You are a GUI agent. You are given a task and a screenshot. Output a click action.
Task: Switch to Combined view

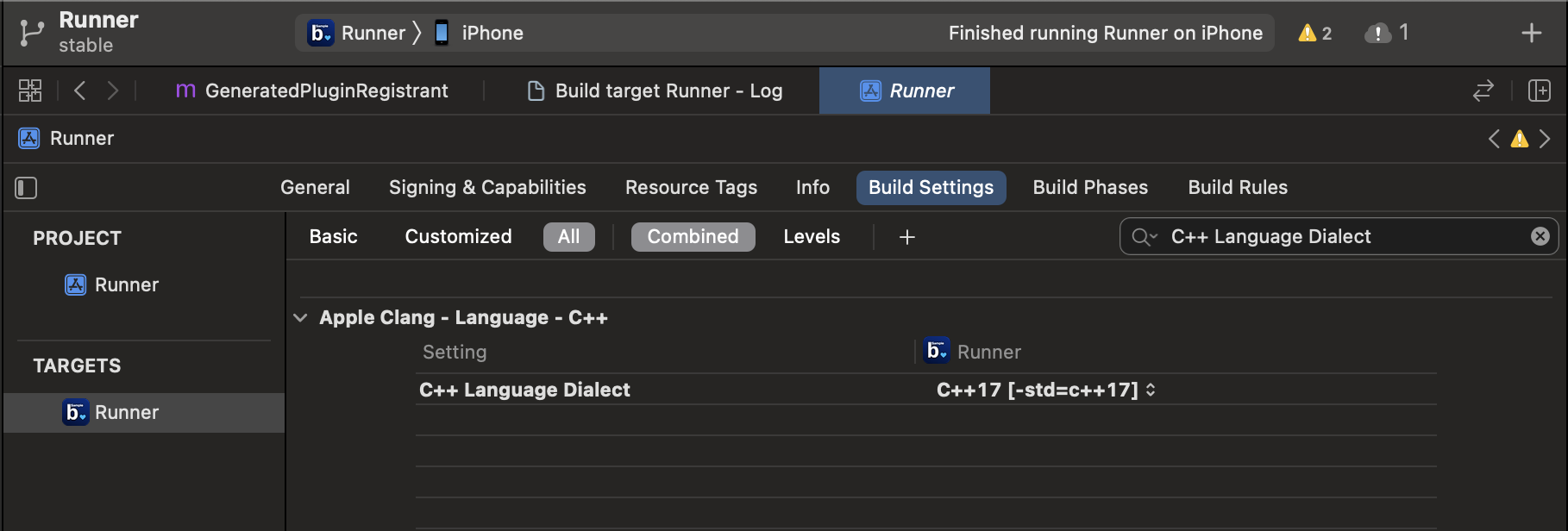(x=693, y=236)
